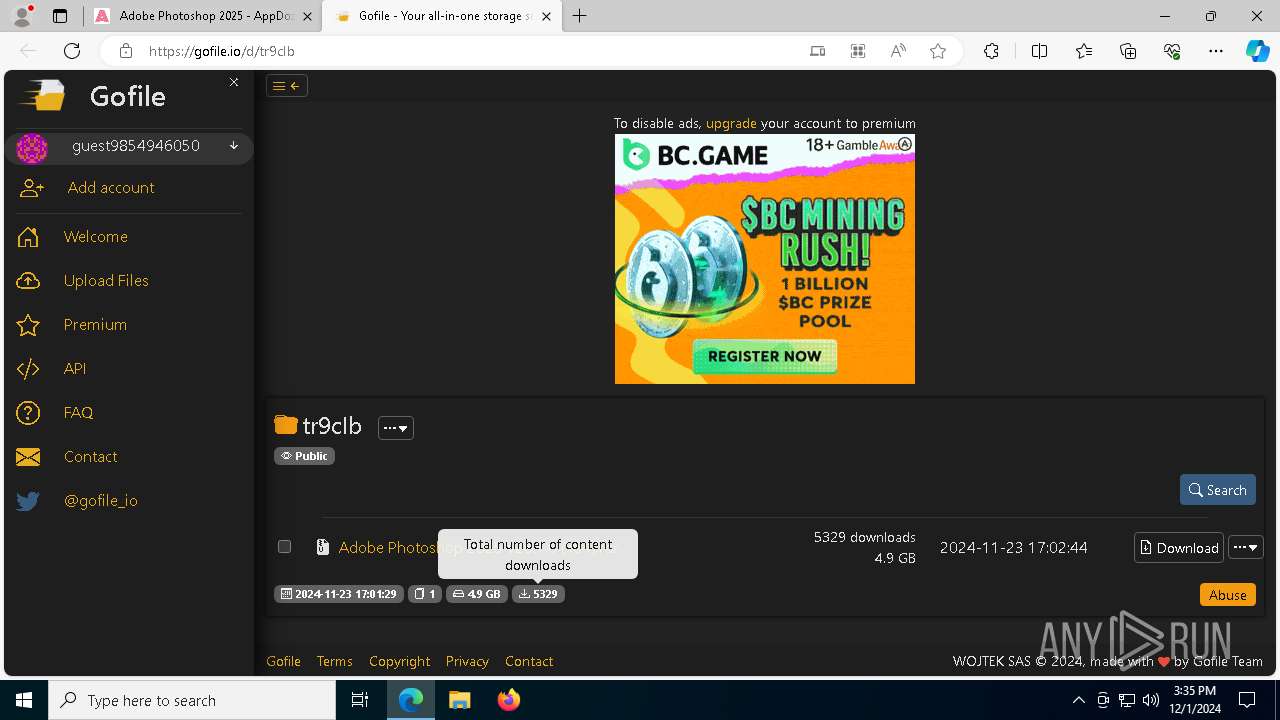Click the Download button for file
Screen dimensions: 1280x720
1179,548
